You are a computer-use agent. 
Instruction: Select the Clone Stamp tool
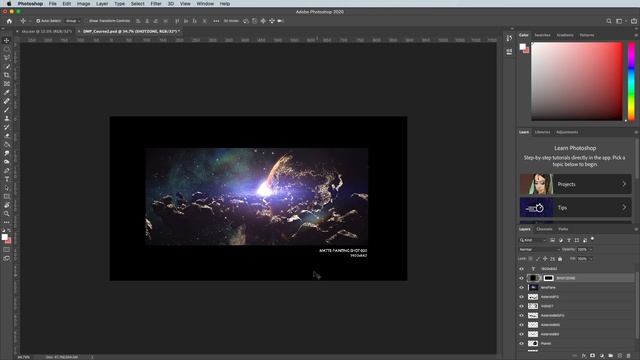(7, 118)
